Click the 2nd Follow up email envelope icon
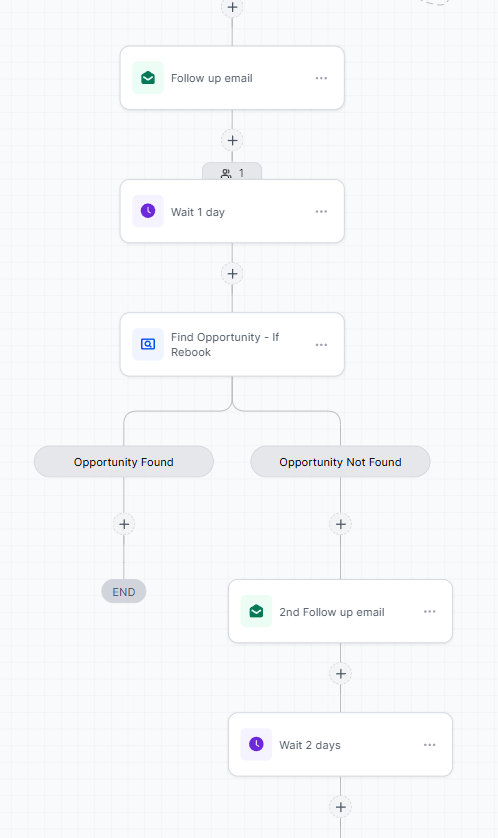The height and width of the screenshot is (838, 498). pyautogui.click(x=256, y=611)
